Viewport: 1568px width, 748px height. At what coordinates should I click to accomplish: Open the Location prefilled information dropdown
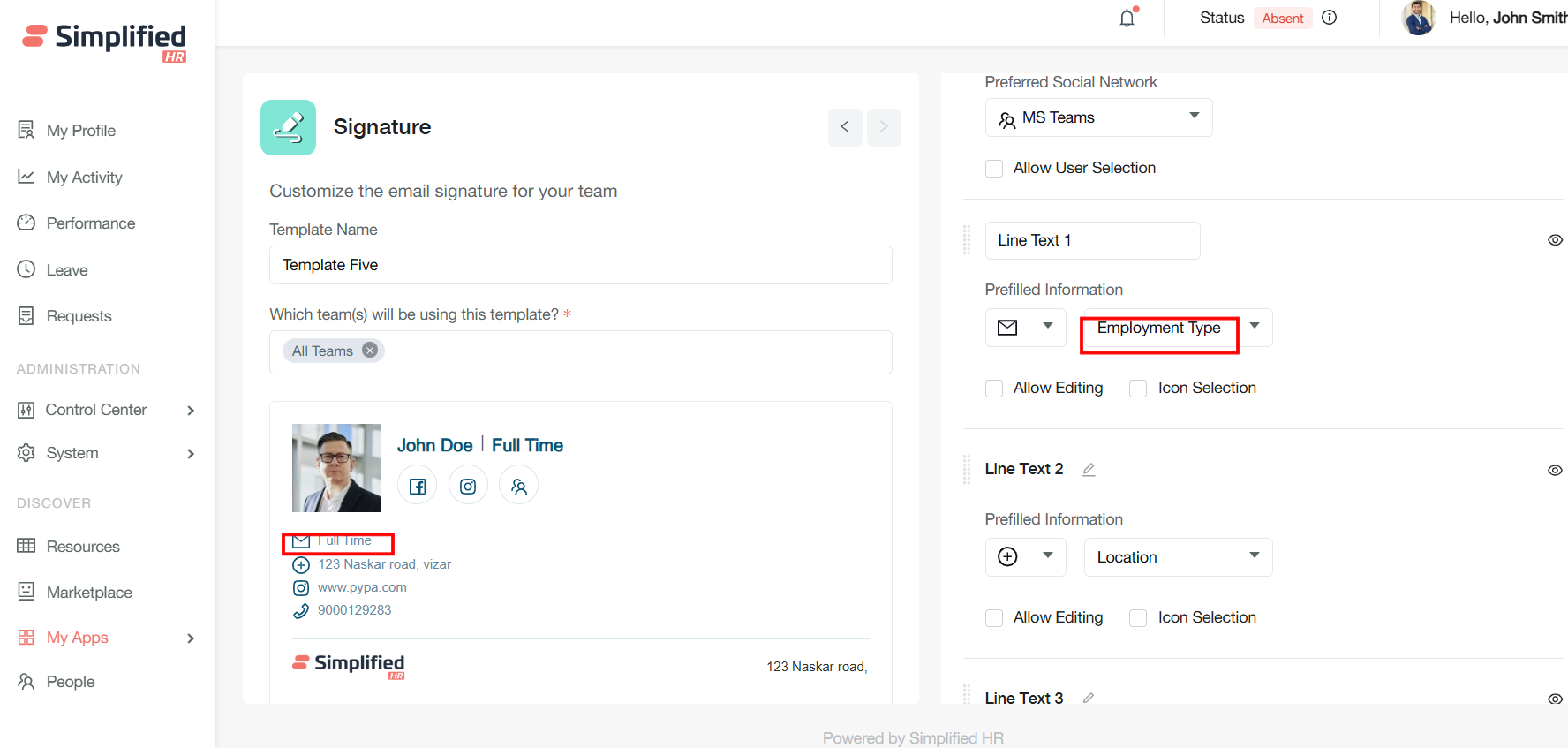tap(1178, 557)
